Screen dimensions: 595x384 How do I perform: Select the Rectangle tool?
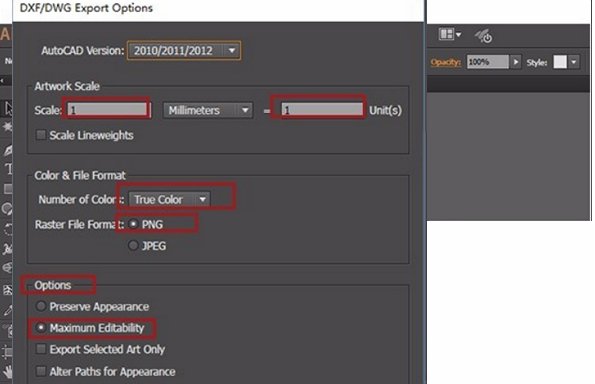click(8, 189)
